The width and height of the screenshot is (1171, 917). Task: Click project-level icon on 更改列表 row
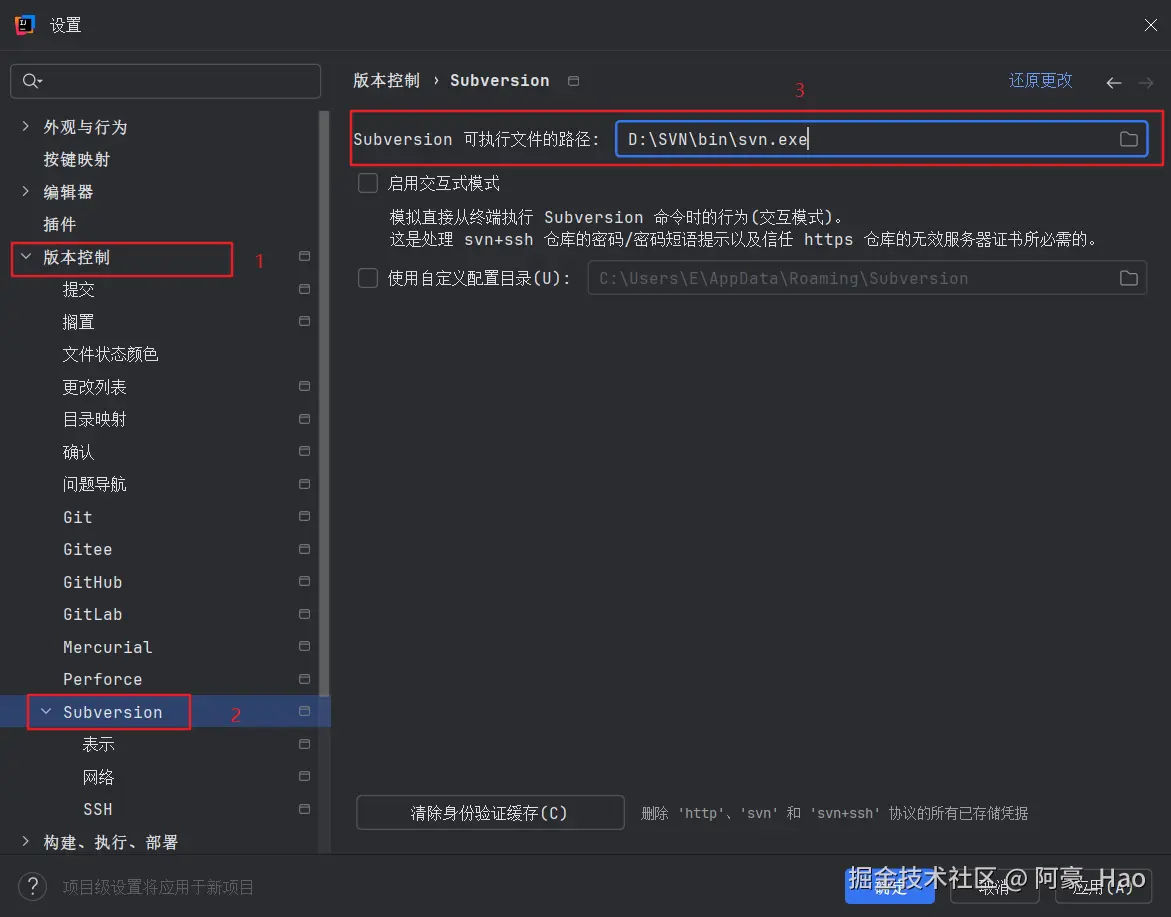pyautogui.click(x=304, y=386)
